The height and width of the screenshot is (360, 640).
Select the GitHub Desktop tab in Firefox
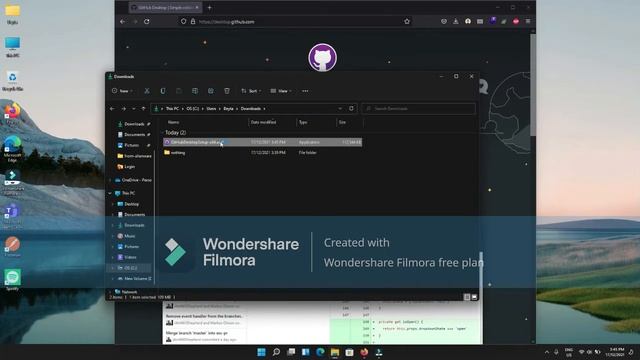coord(165,7)
